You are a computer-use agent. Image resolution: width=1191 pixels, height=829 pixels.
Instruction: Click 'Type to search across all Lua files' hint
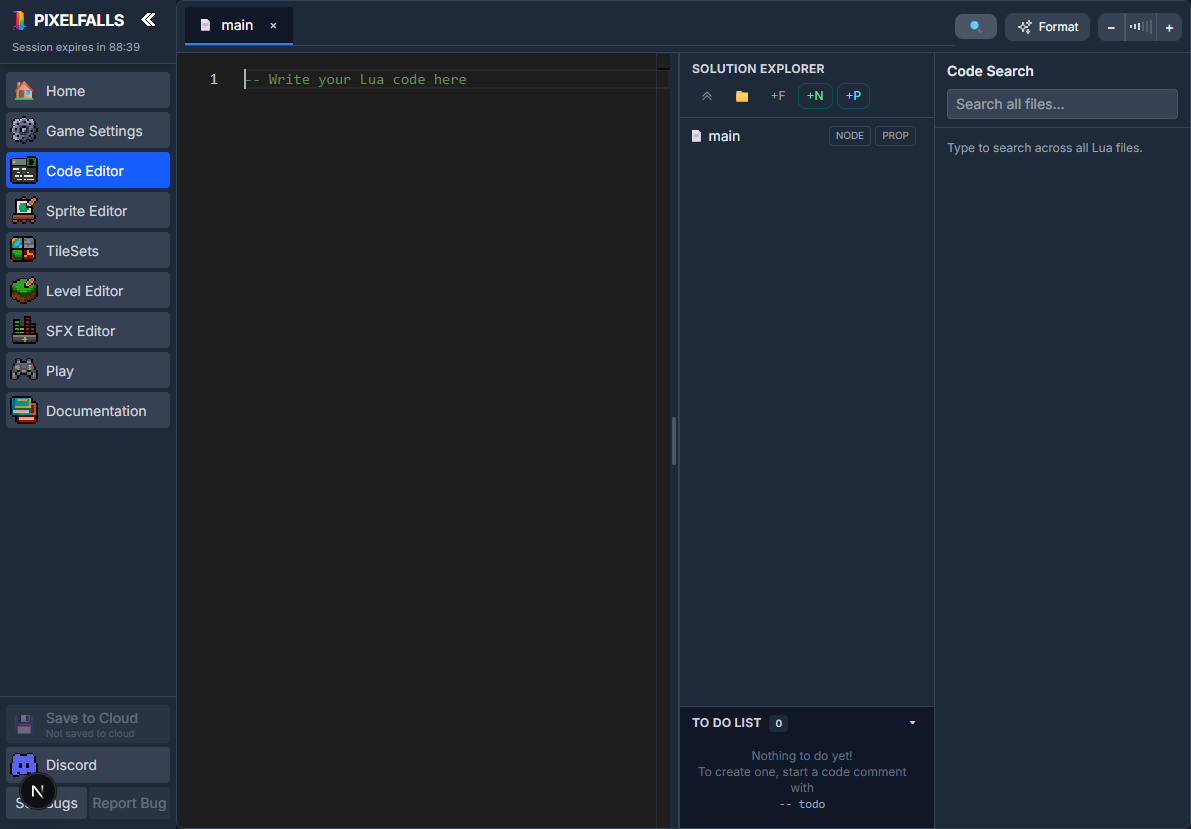tap(1044, 147)
